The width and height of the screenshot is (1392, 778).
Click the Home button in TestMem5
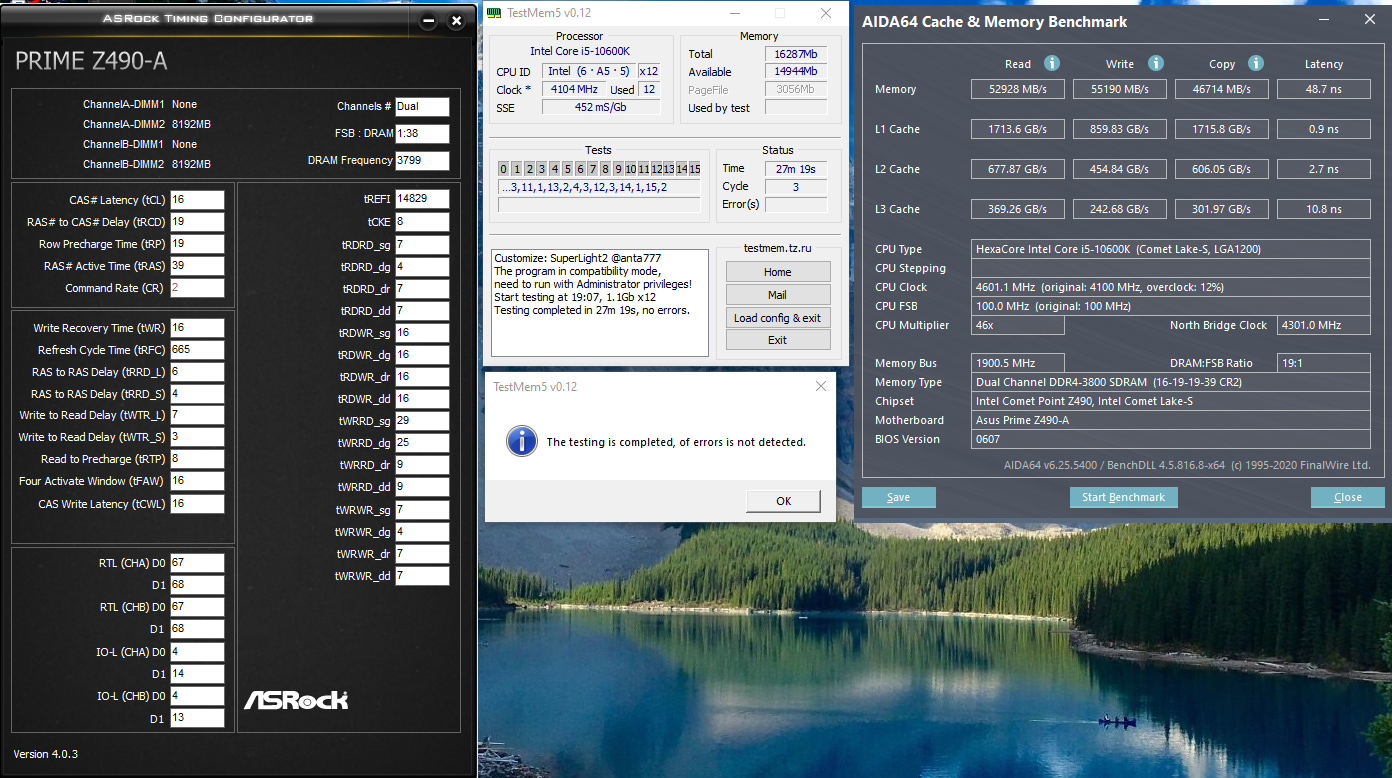778,272
